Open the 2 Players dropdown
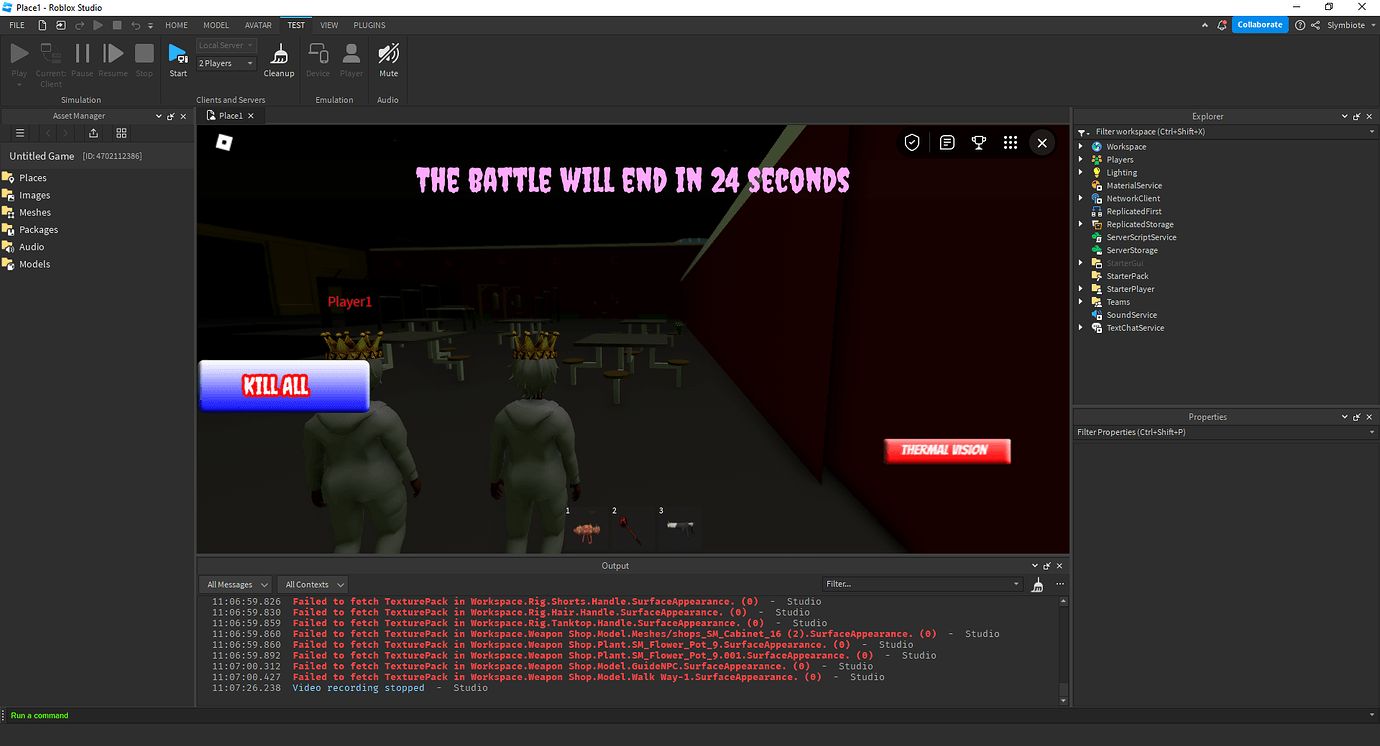This screenshot has height=746, width=1380. 225,63
